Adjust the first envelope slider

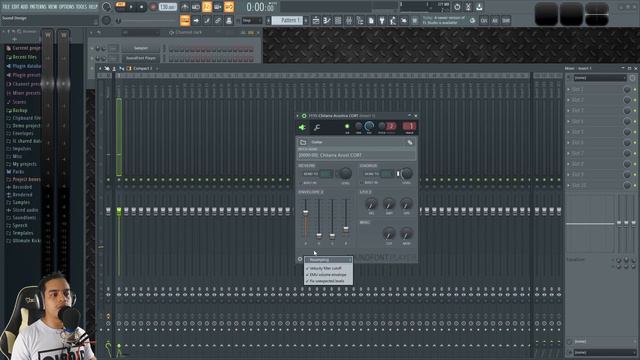(305, 213)
